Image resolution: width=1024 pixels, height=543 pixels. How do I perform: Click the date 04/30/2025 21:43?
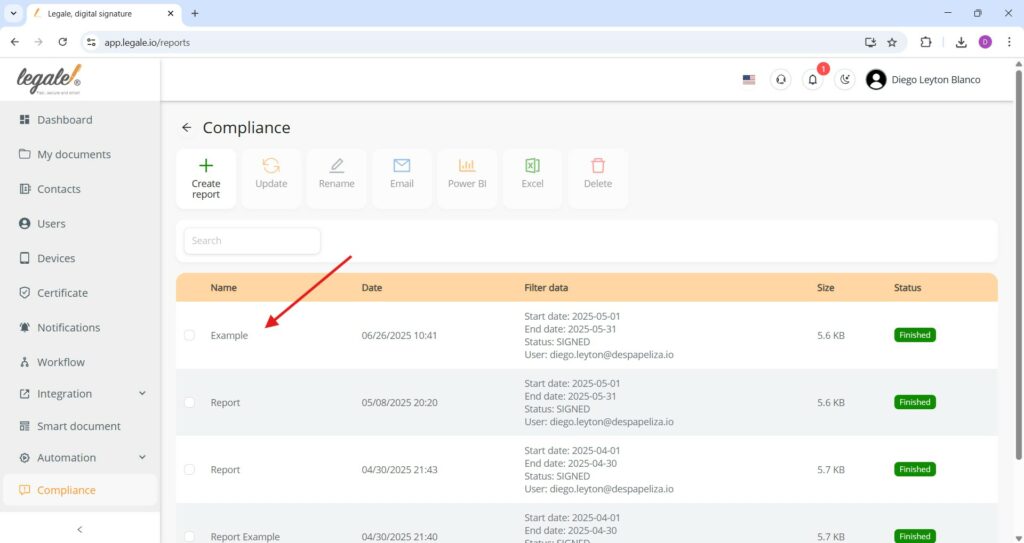[399, 470]
